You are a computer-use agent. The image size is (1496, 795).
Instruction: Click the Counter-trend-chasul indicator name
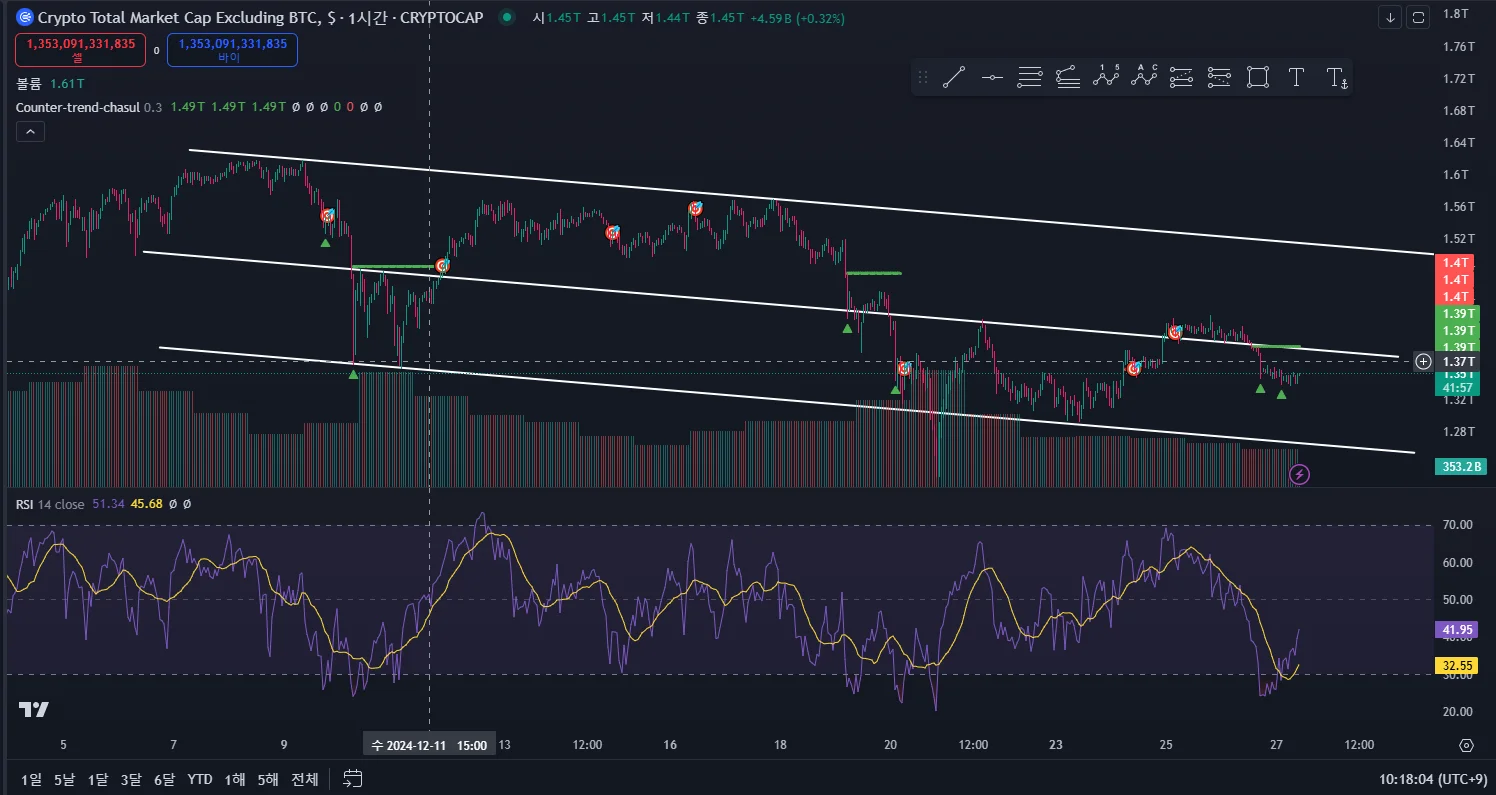(x=78, y=107)
